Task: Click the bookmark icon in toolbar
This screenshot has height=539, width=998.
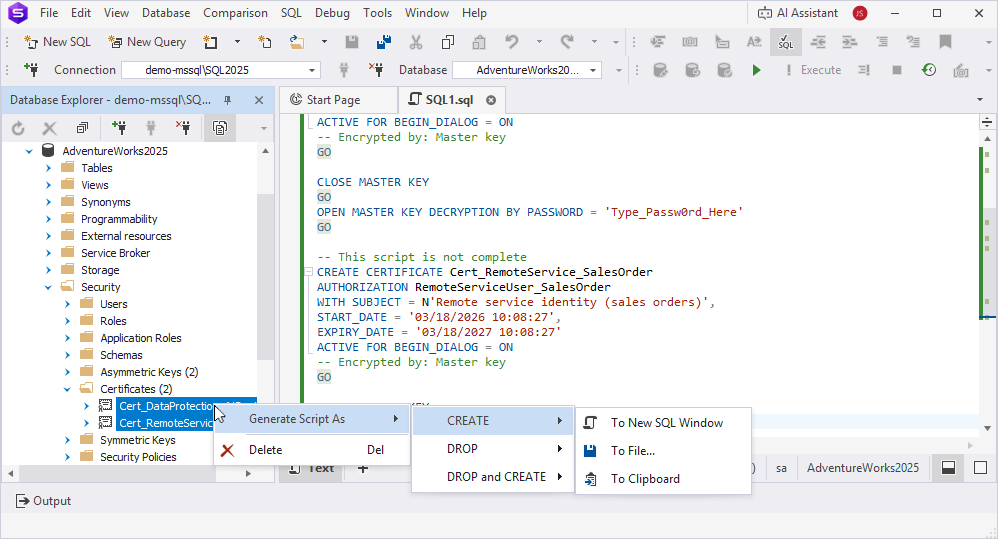Action: (945, 42)
